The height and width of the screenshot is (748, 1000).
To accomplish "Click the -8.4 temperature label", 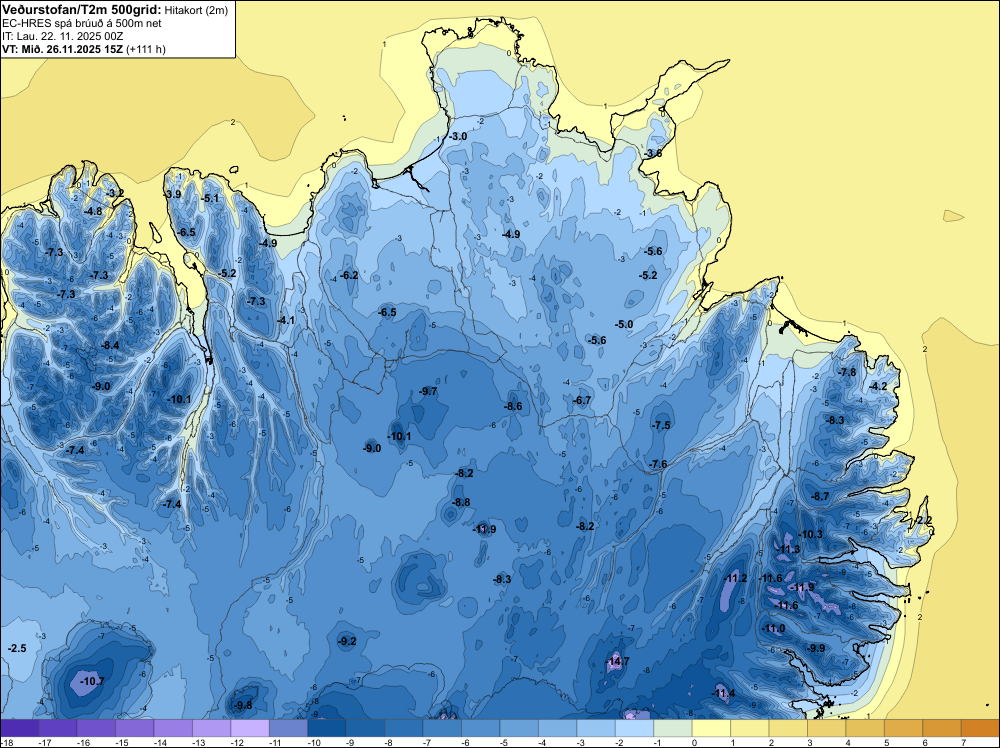I will pyautogui.click(x=110, y=346).
